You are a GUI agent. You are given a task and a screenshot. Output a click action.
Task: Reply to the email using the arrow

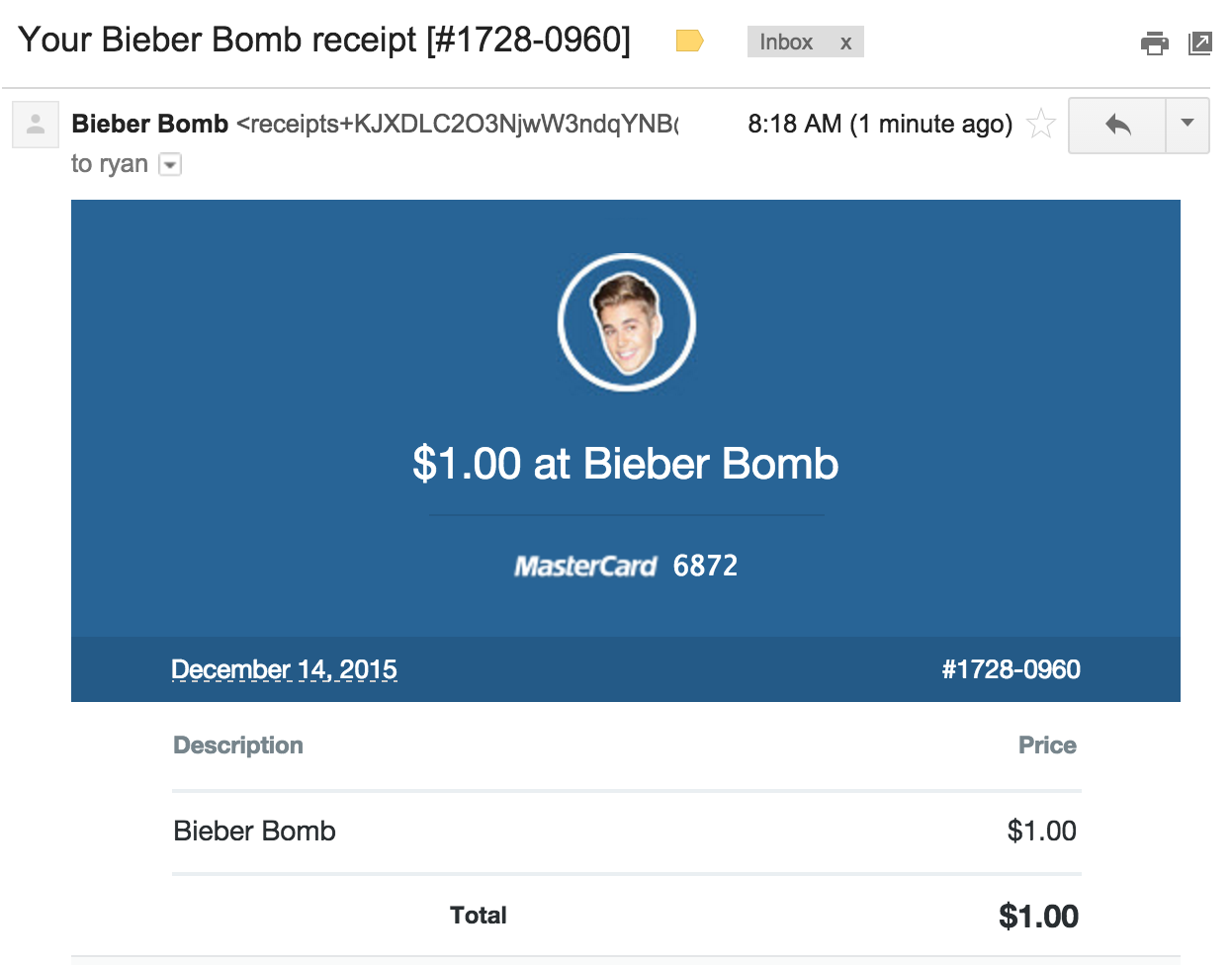click(x=1117, y=125)
